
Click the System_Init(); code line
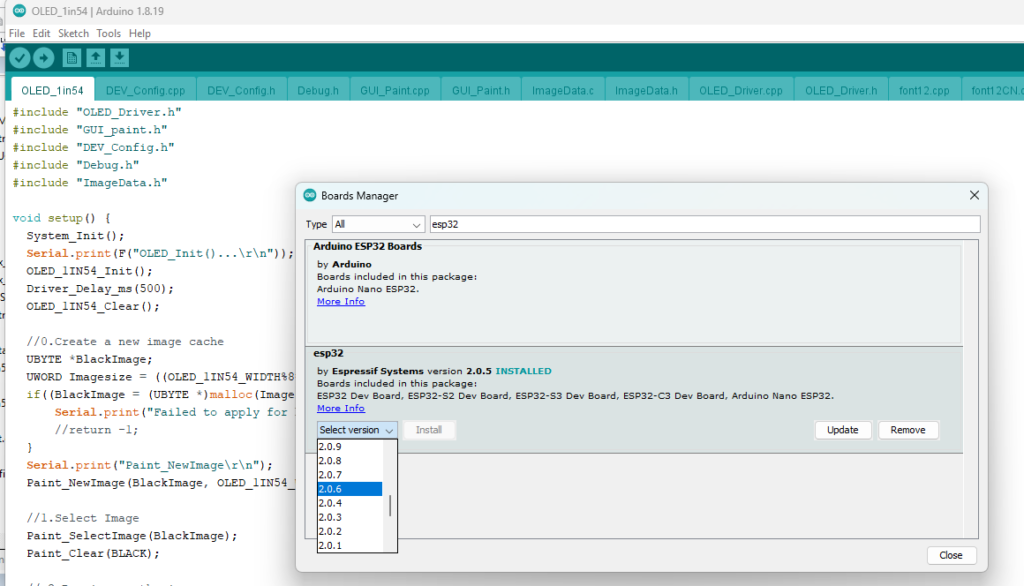tap(75, 236)
